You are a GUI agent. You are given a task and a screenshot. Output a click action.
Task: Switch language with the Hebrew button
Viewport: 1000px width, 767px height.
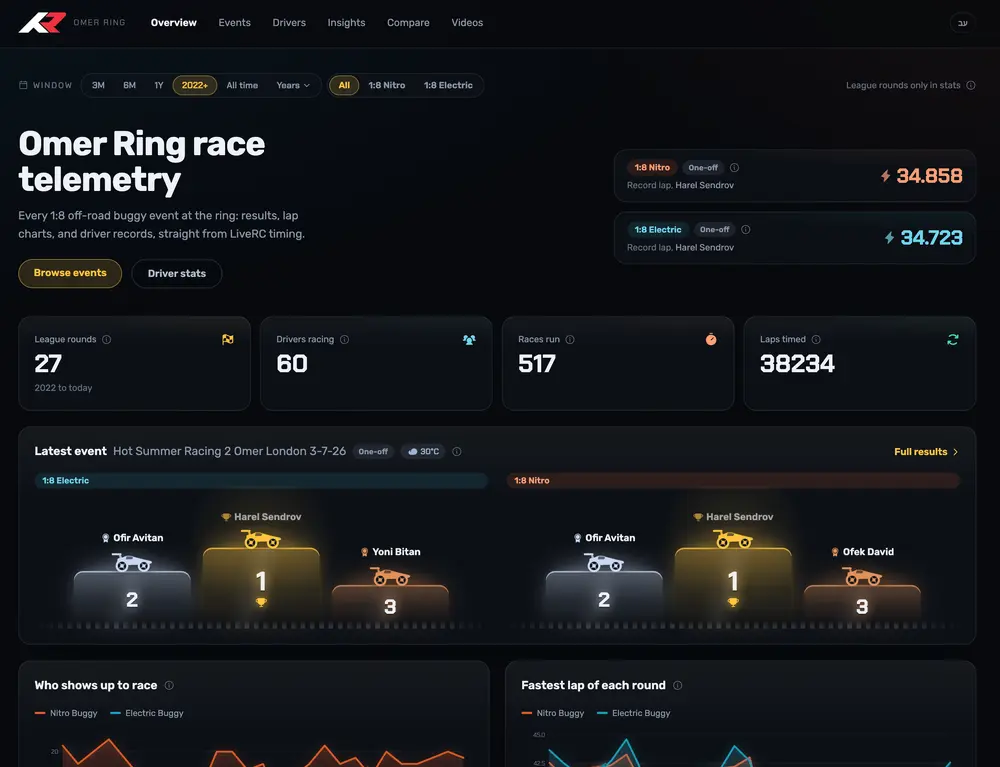[x=962, y=23]
